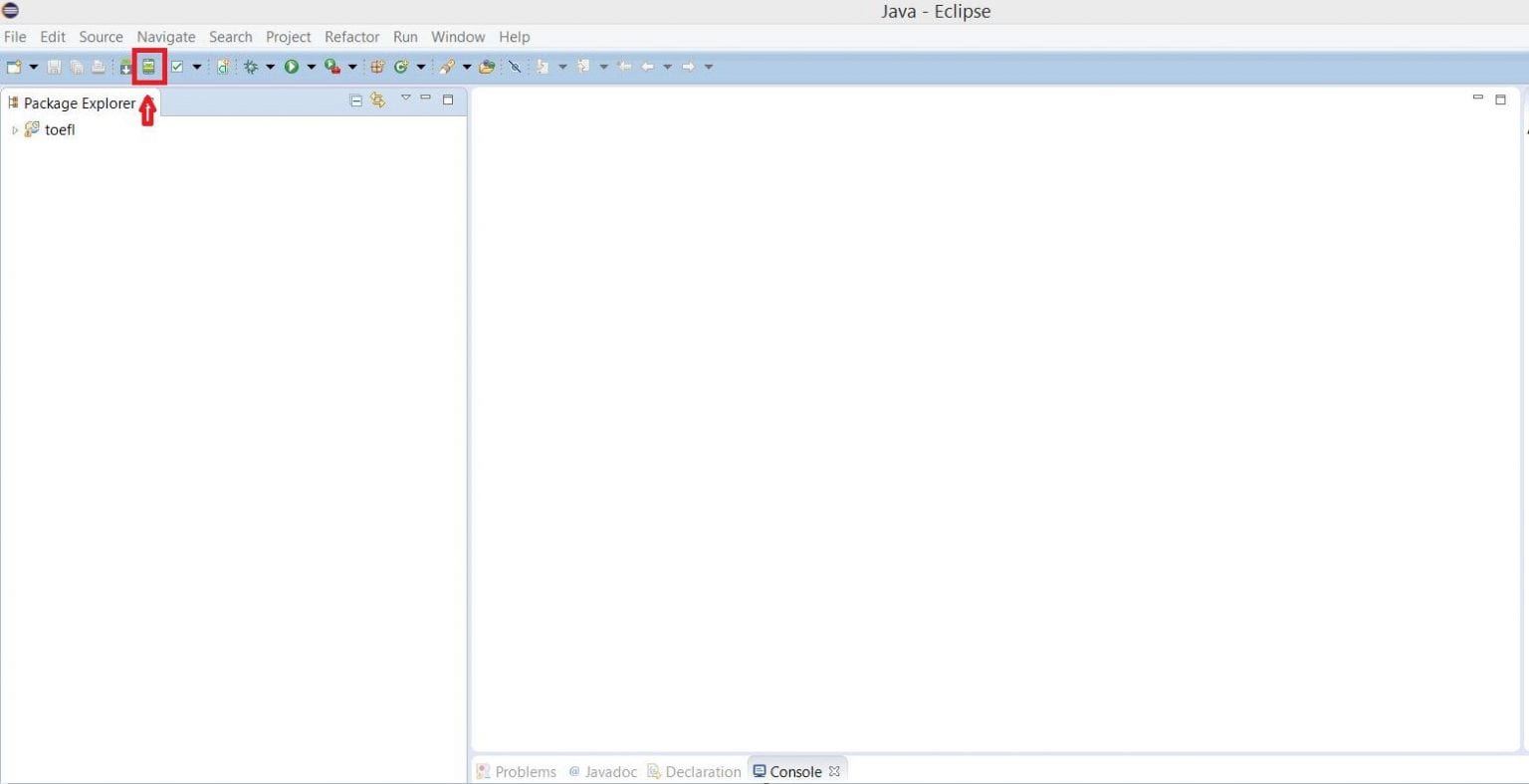The height and width of the screenshot is (784, 1529).
Task: Toggle the Mark Occurrences toolbar control
Action: point(515,66)
